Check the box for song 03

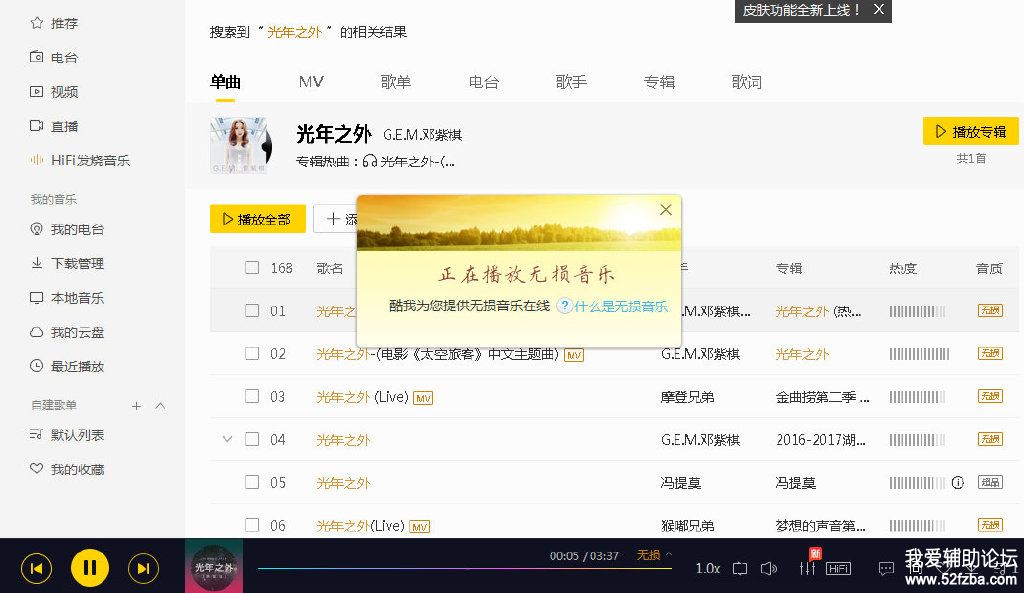(x=252, y=396)
